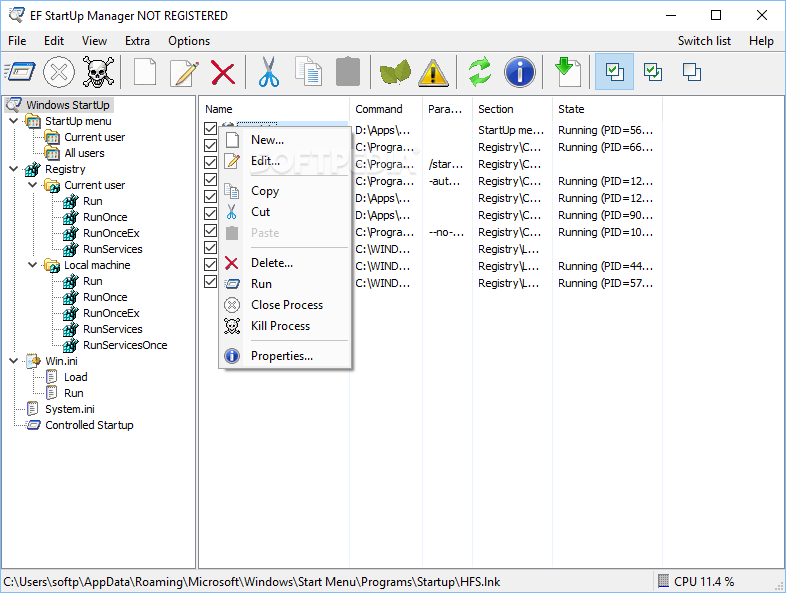The height and width of the screenshot is (593, 786).
Task: Collapse the Registry tree node
Action: [x=14, y=169]
